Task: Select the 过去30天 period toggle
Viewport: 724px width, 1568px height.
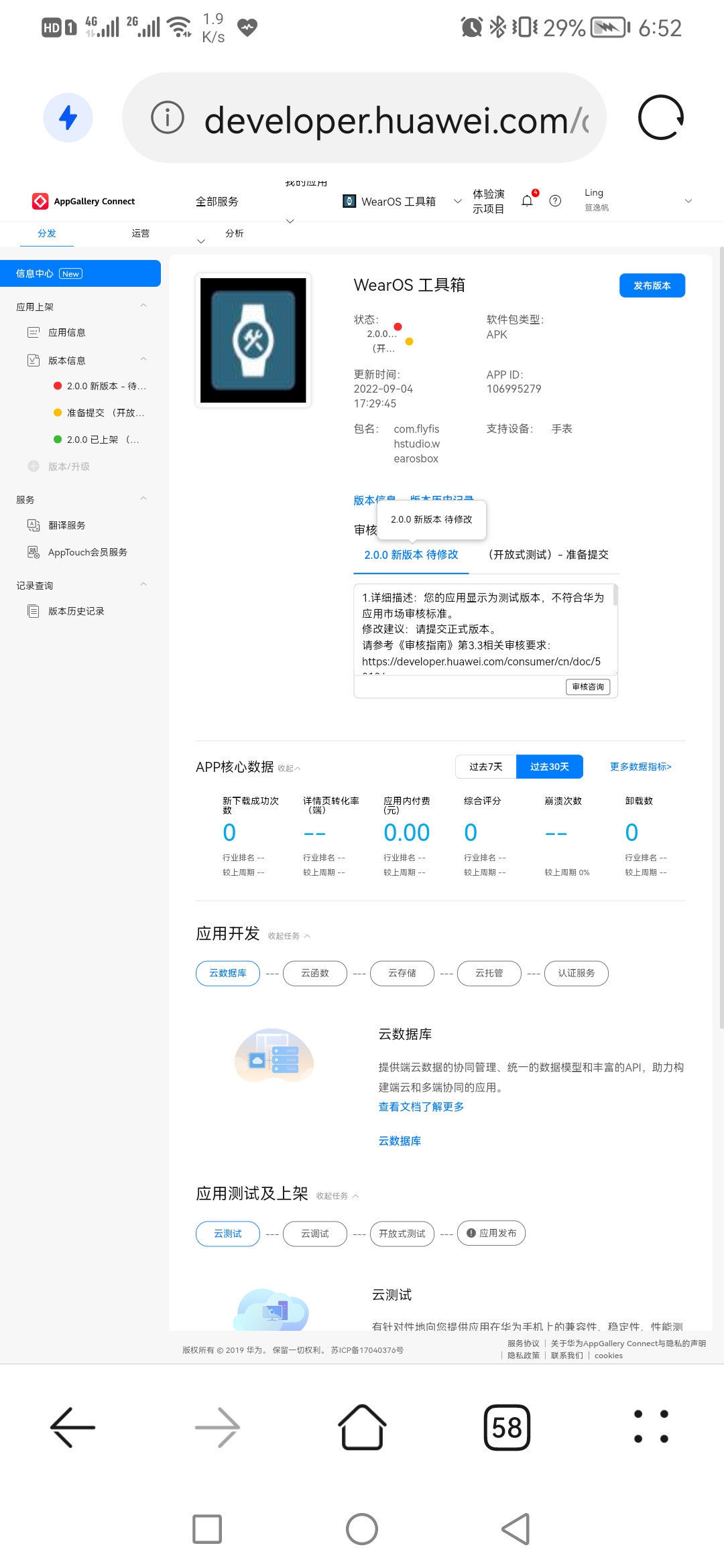Action: (x=550, y=767)
